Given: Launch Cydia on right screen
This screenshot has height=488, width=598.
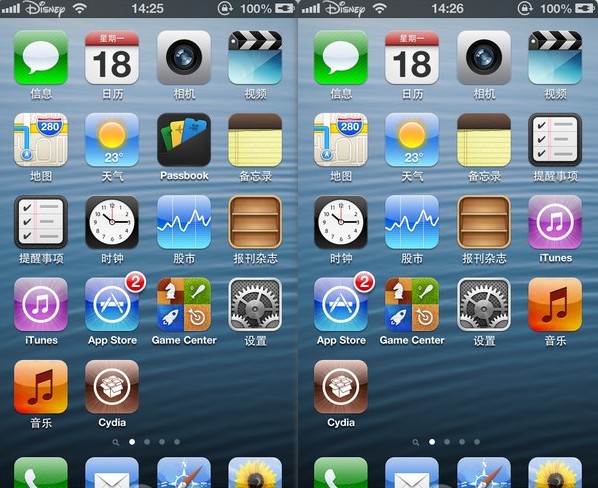Looking at the screenshot, I should [x=341, y=387].
